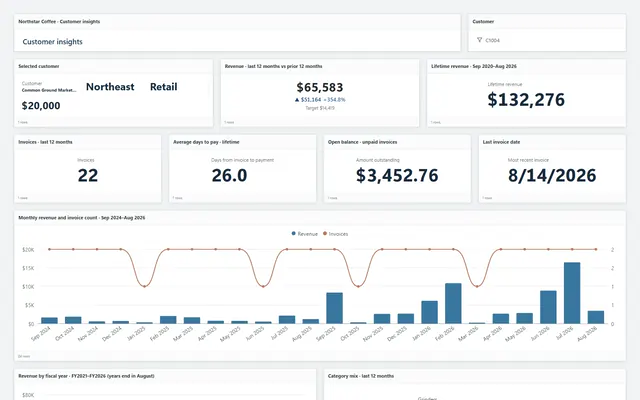Click the Selected customer card title

point(39,66)
